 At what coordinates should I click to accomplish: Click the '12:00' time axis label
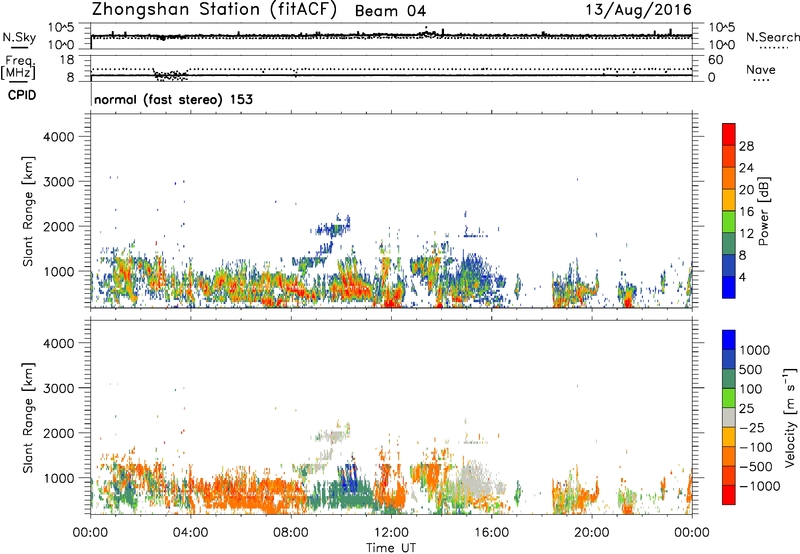tap(391, 533)
